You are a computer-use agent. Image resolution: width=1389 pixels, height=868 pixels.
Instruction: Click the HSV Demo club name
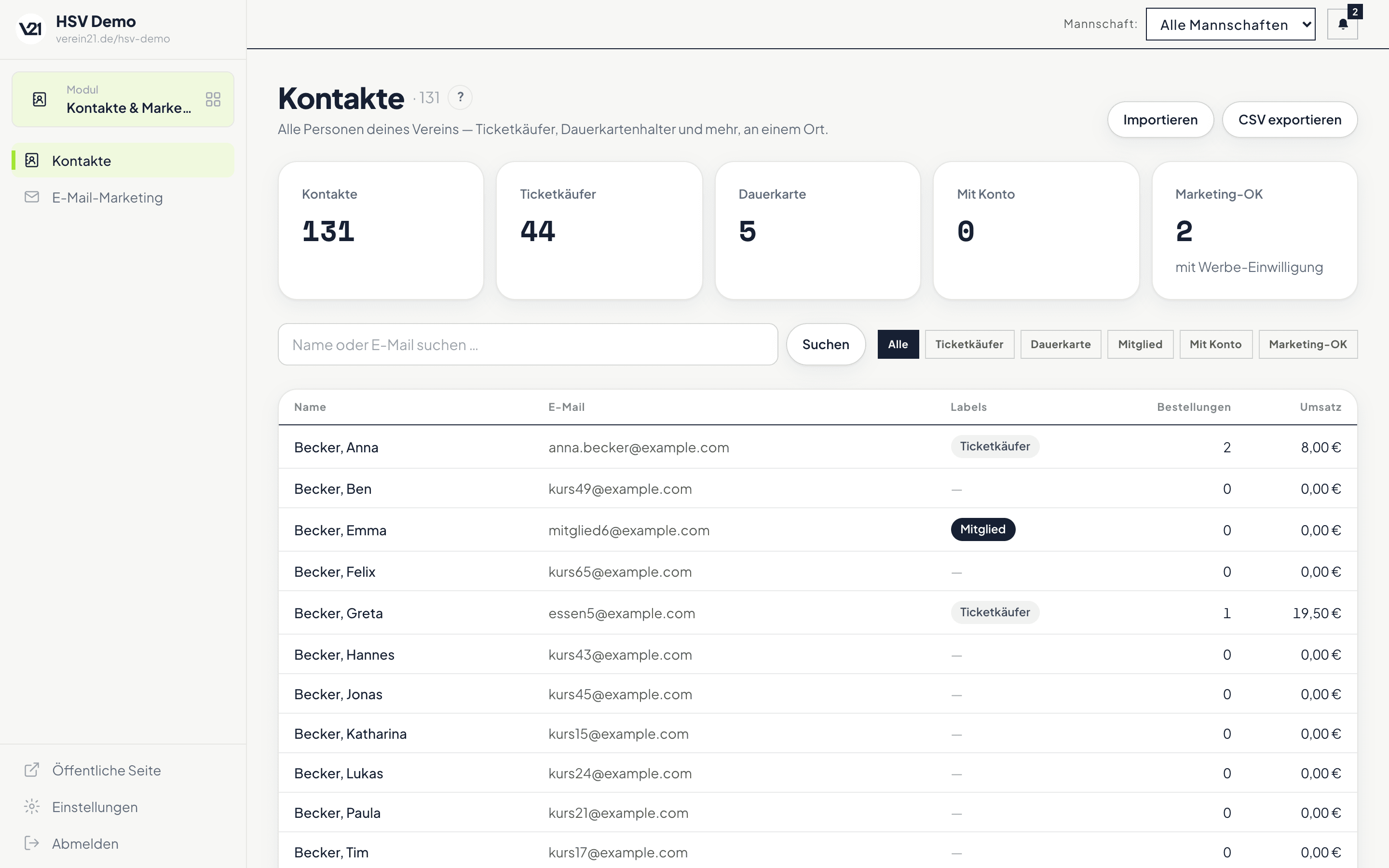click(x=96, y=21)
